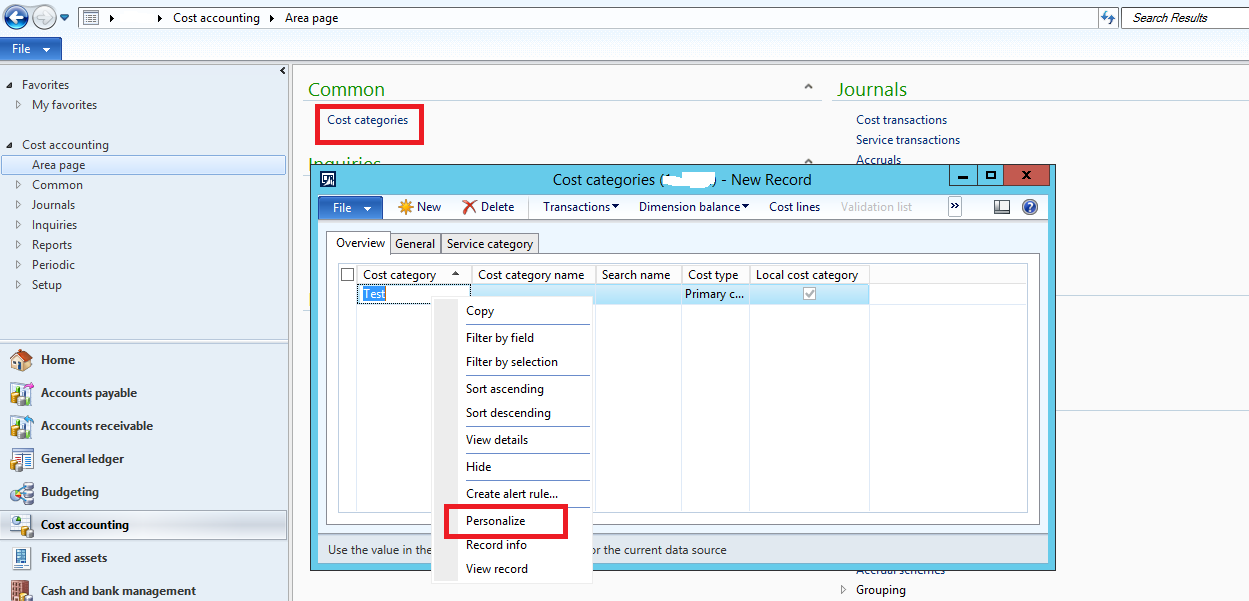
Task: Click the Delete record icon
Action: [487, 206]
